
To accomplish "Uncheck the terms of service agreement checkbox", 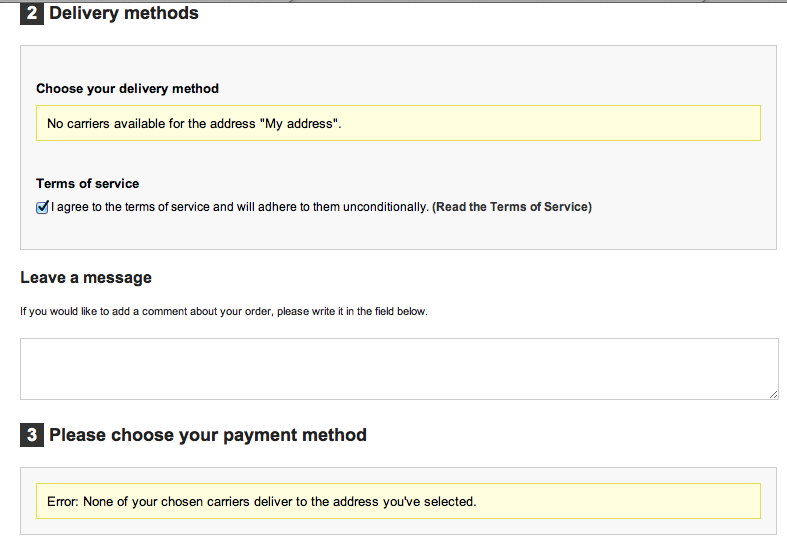I will pos(42,207).
